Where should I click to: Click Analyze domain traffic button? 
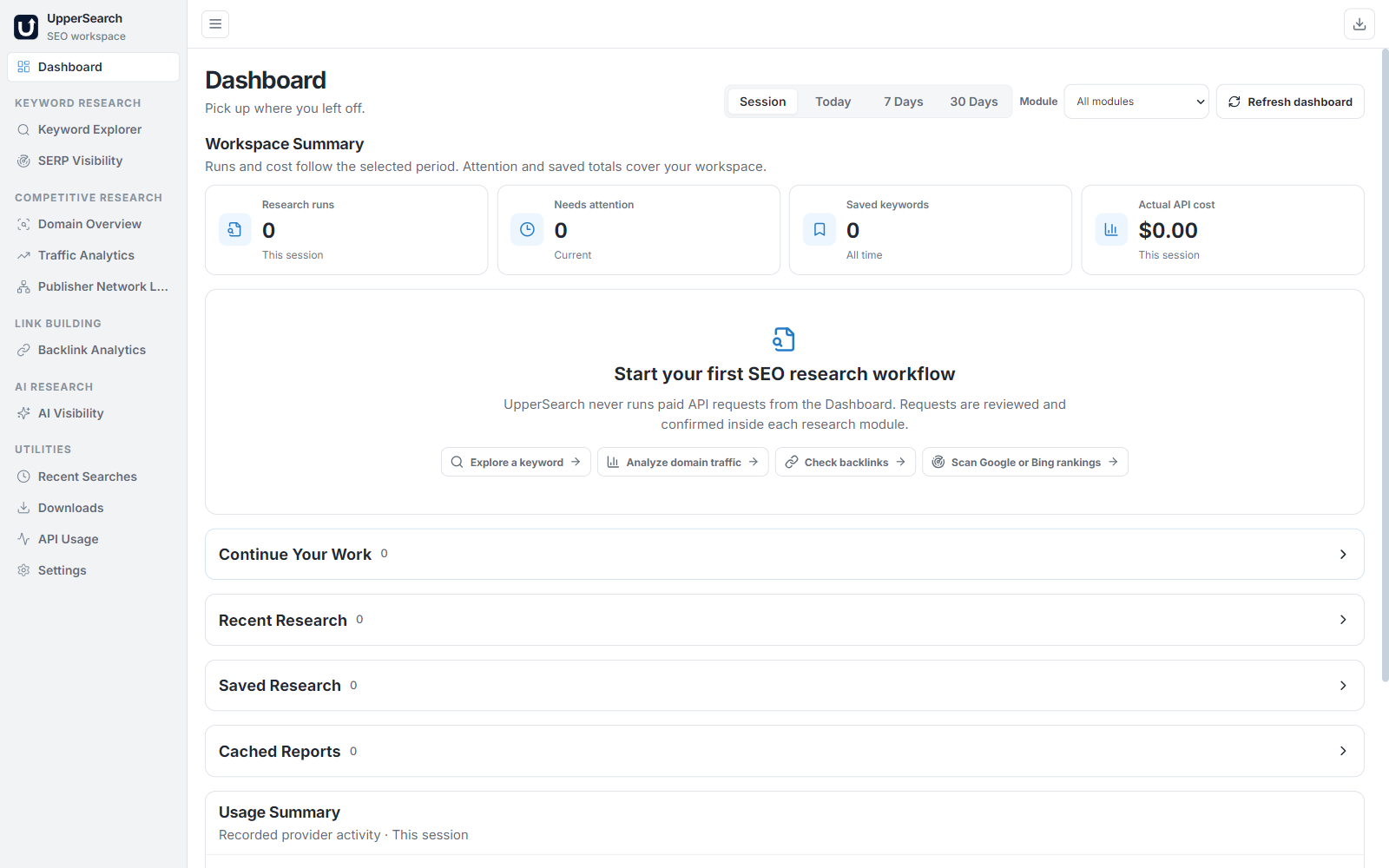(x=682, y=462)
